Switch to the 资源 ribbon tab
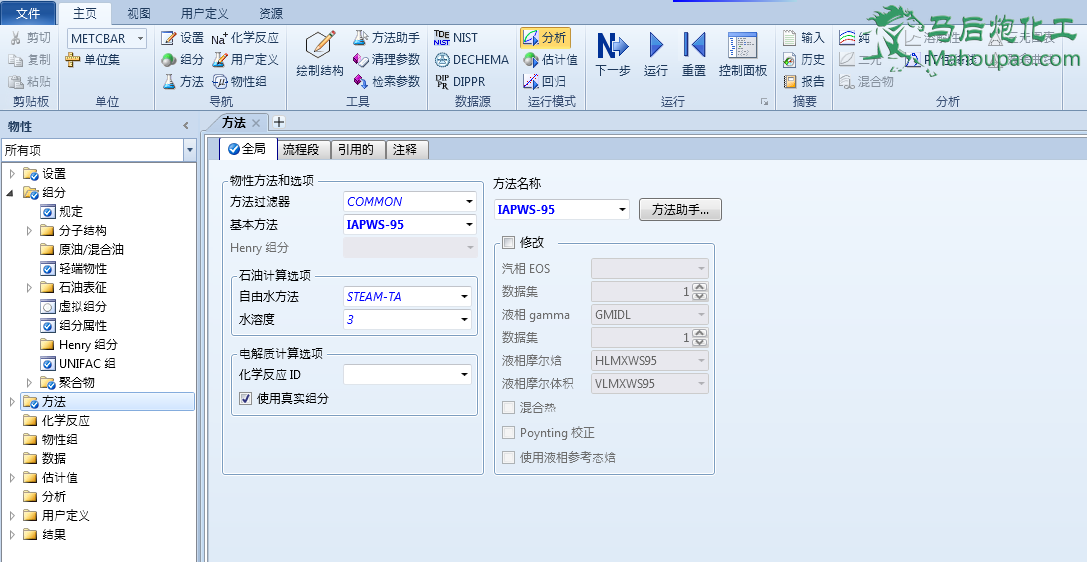1087x562 pixels. 270,13
